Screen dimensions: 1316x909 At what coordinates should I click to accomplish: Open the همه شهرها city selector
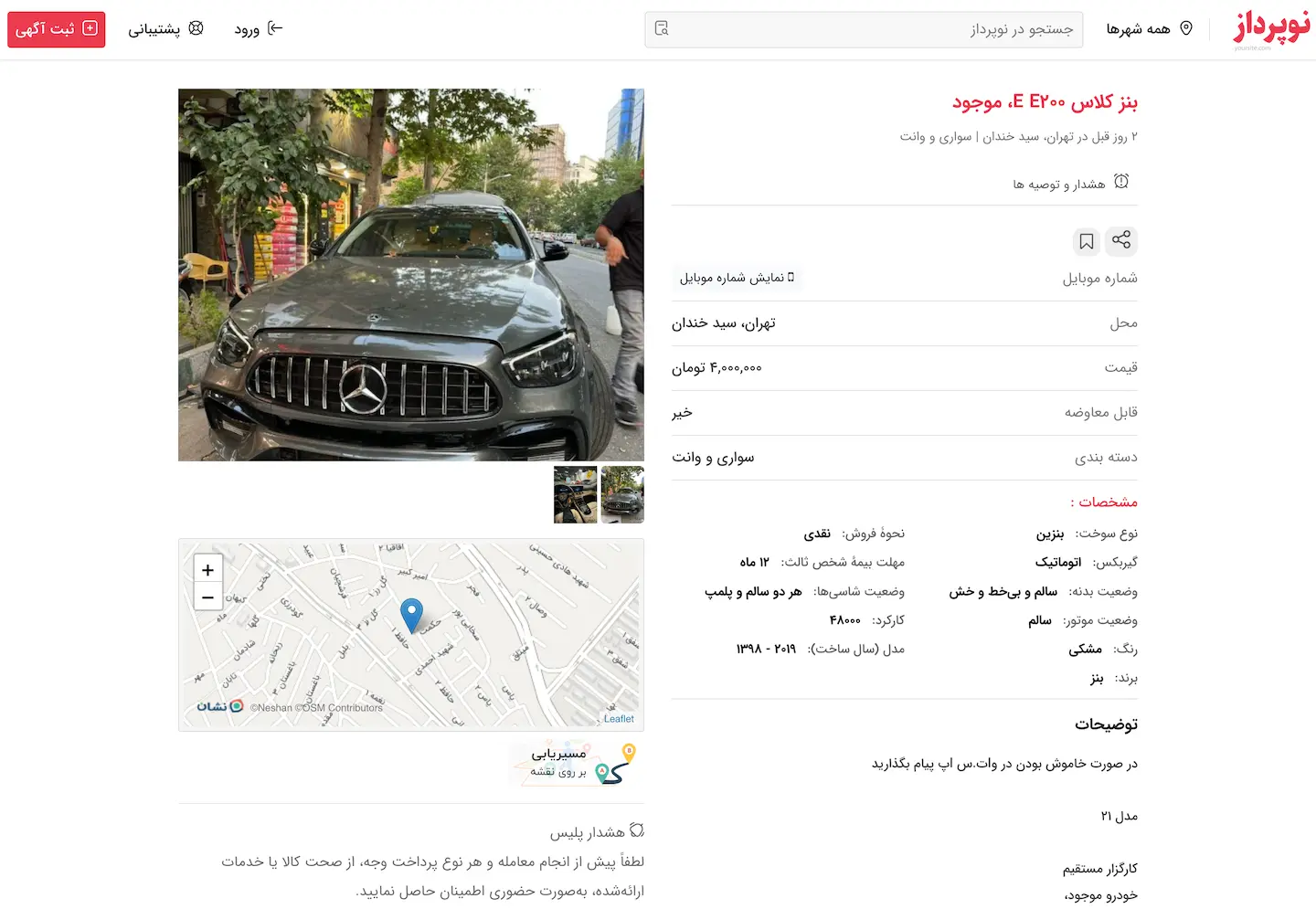[x=1150, y=29]
